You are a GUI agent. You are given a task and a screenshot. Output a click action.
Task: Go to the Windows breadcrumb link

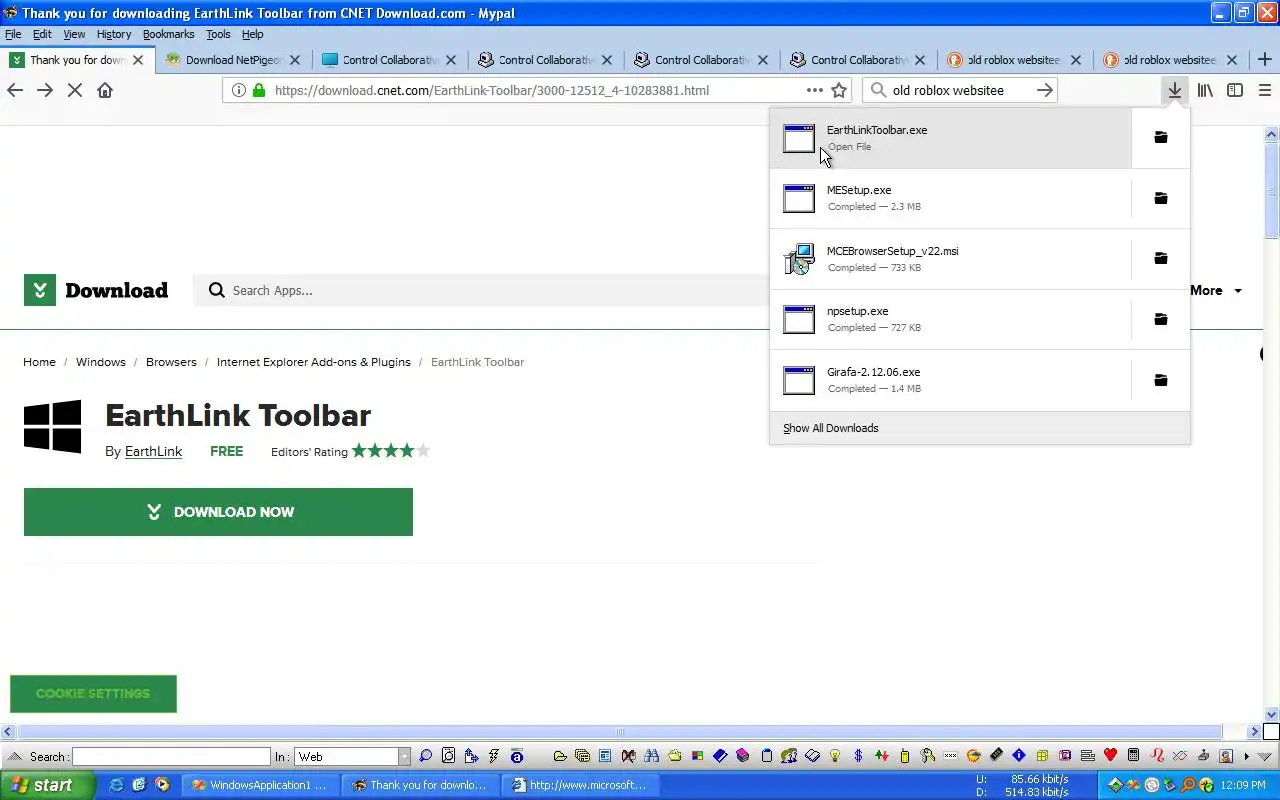click(101, 362)
